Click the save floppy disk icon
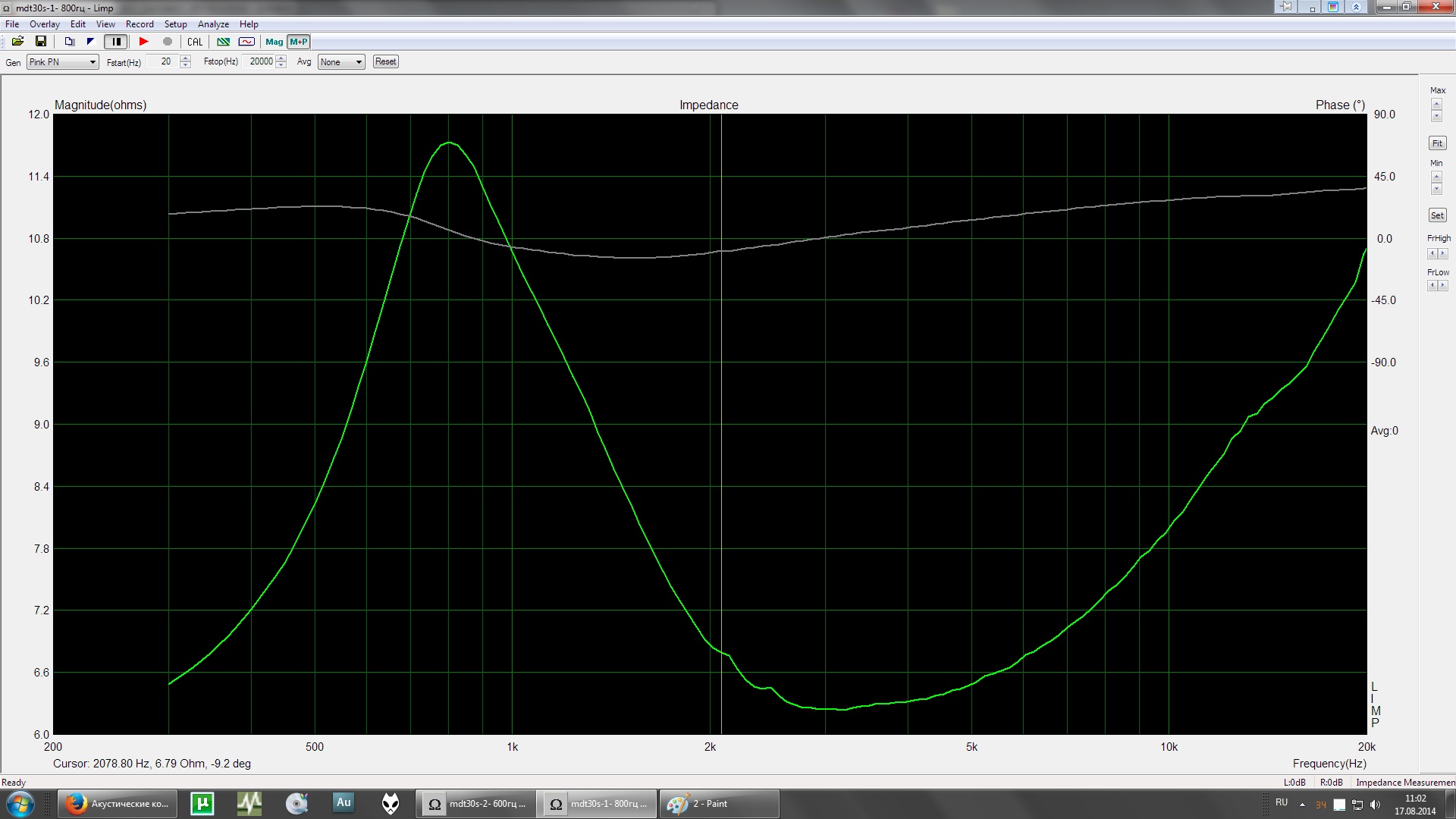 click(41, 42)
